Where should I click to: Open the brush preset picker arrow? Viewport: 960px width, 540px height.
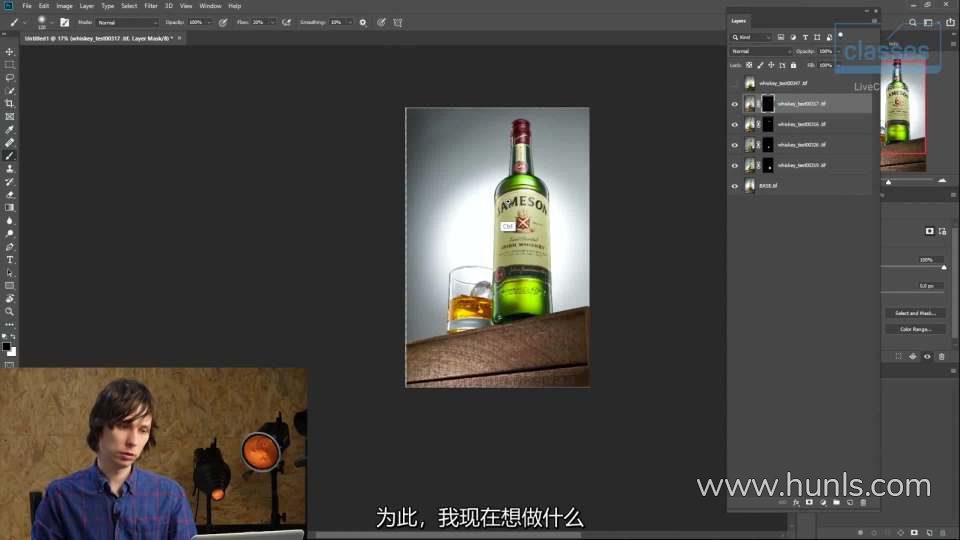(x=51, y=22)
